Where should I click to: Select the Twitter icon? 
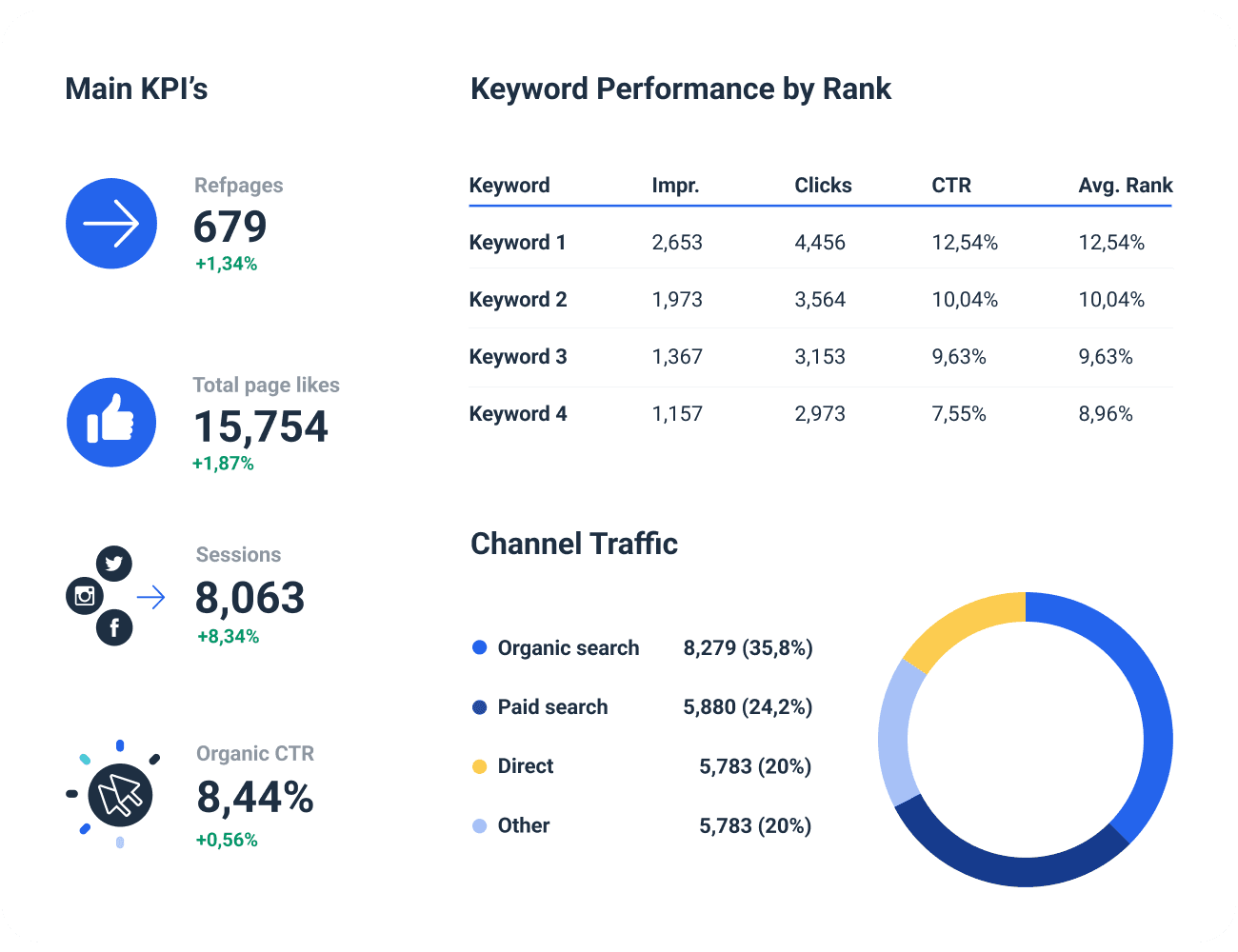point(114,564)
